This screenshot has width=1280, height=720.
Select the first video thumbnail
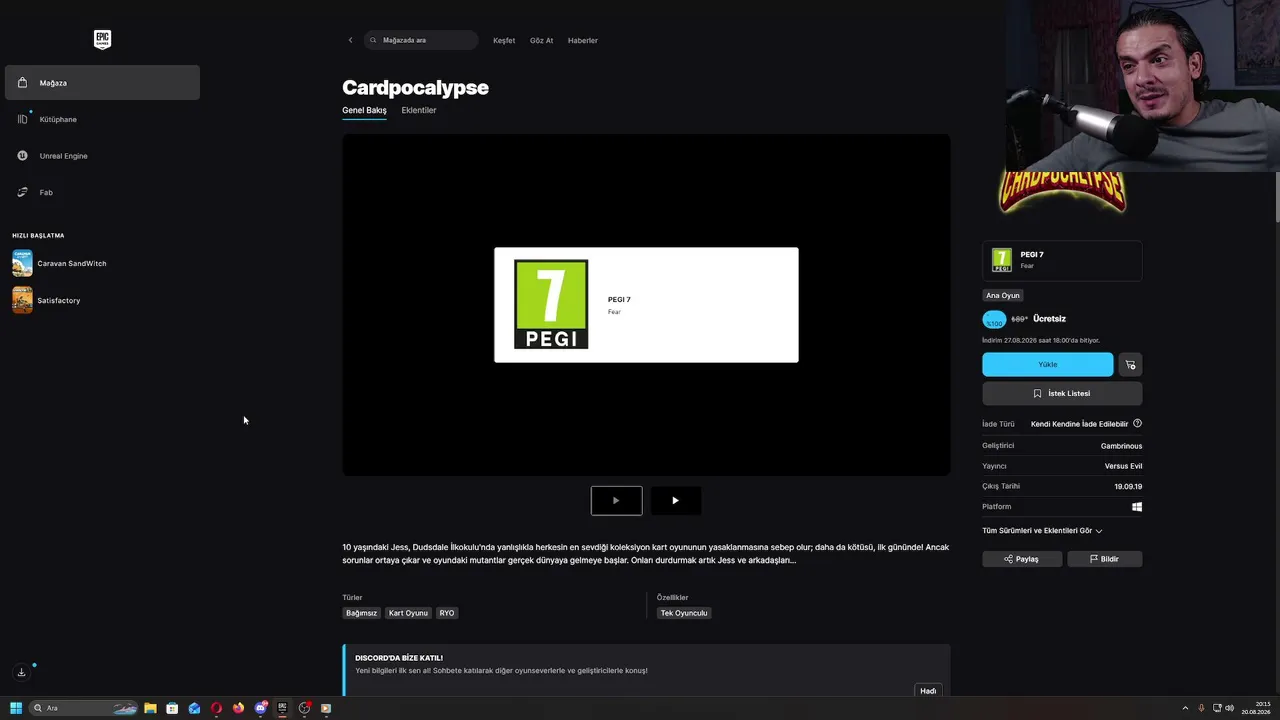616,501
